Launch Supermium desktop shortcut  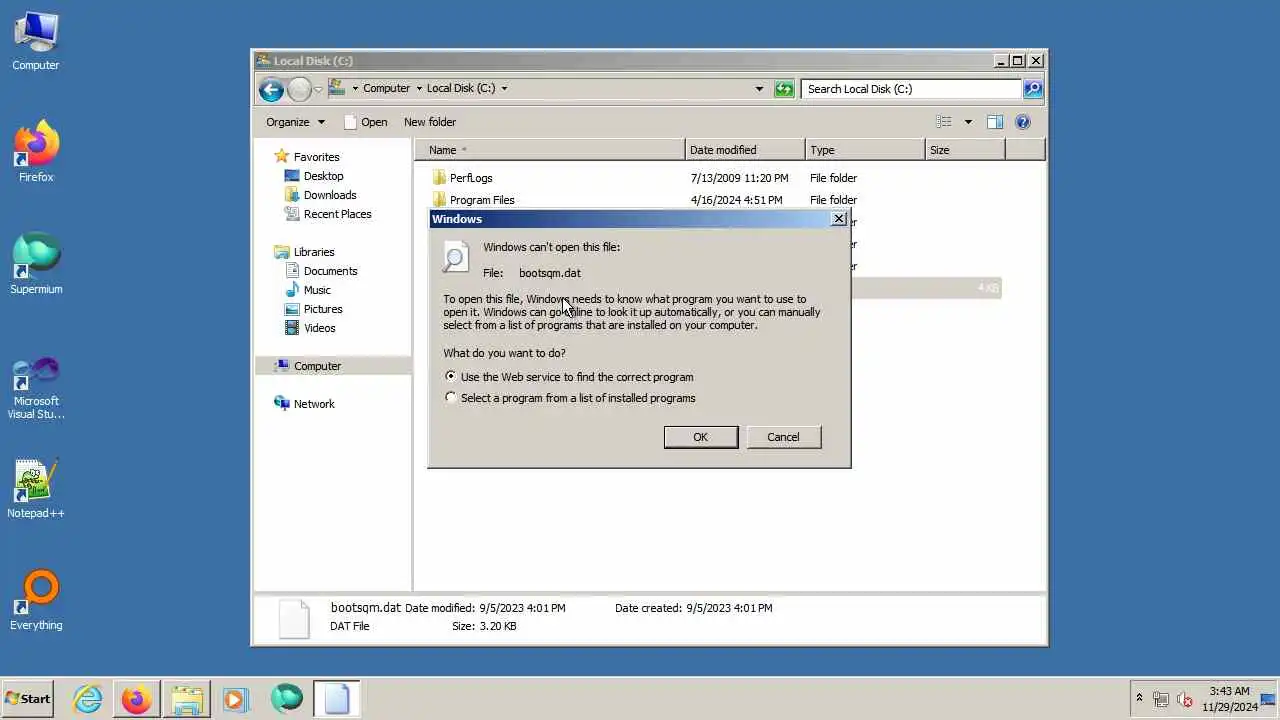point(36,265)
